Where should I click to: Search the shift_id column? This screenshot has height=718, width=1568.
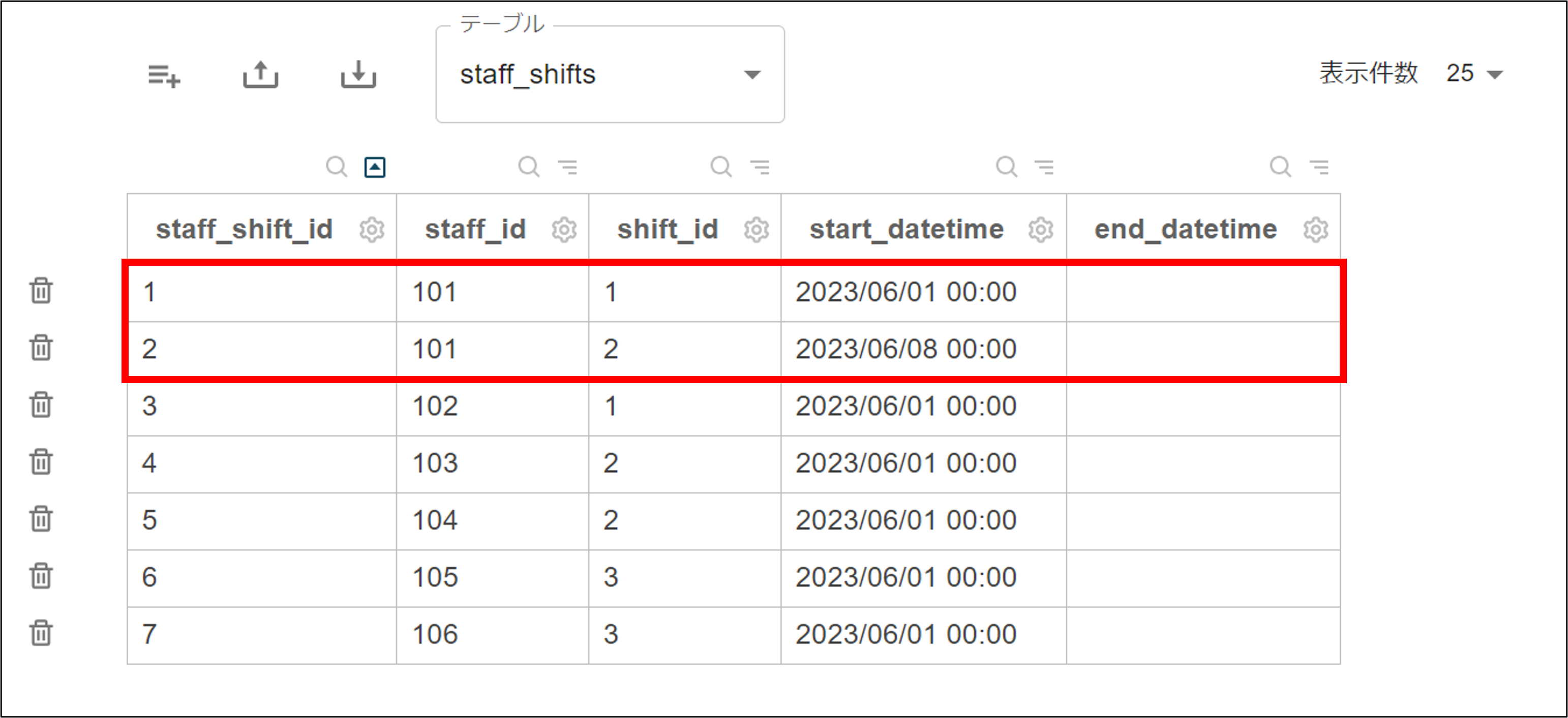tap(721, 166)
